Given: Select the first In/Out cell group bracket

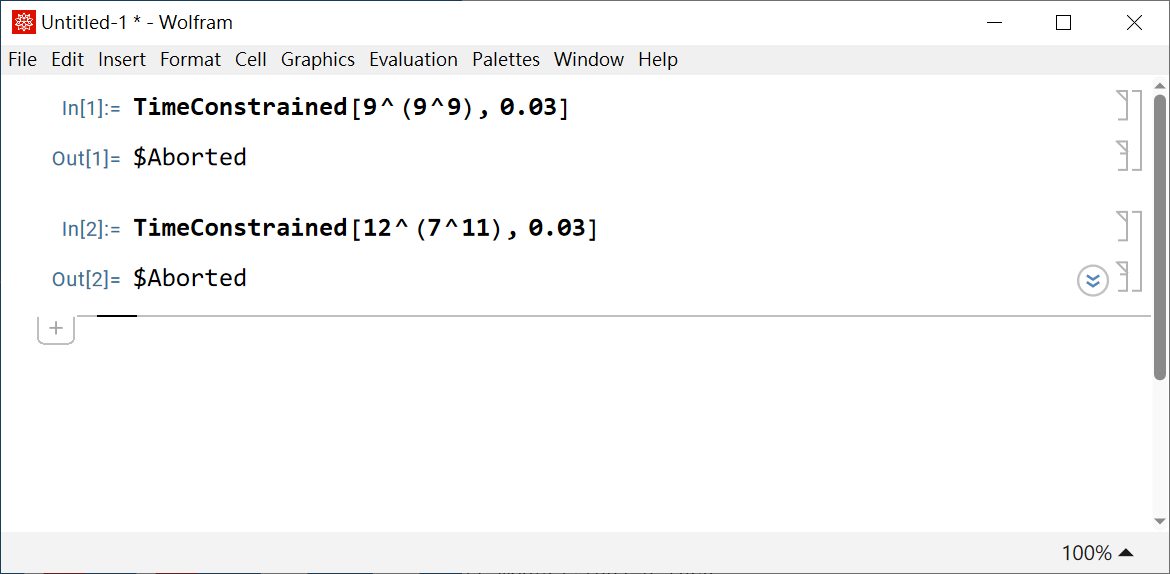Looking at the screenshot, I should [1137, 130].
